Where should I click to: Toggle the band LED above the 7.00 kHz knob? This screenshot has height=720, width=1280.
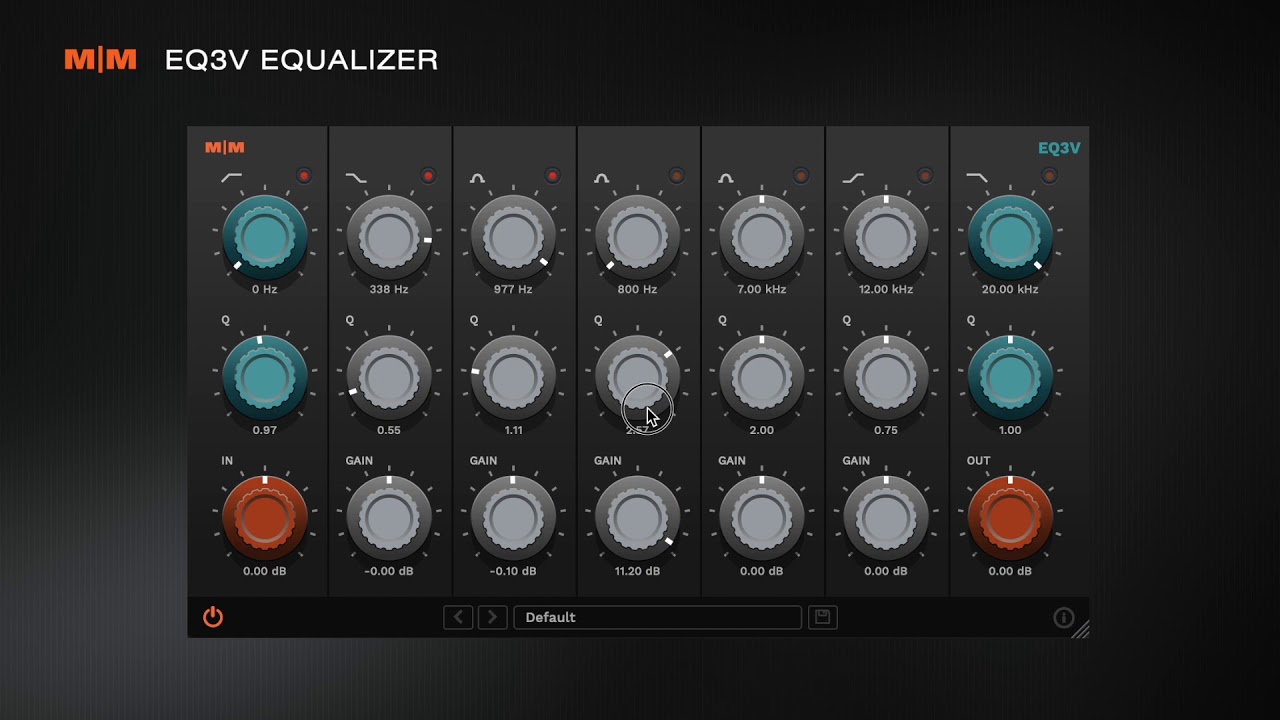point(800,176)
